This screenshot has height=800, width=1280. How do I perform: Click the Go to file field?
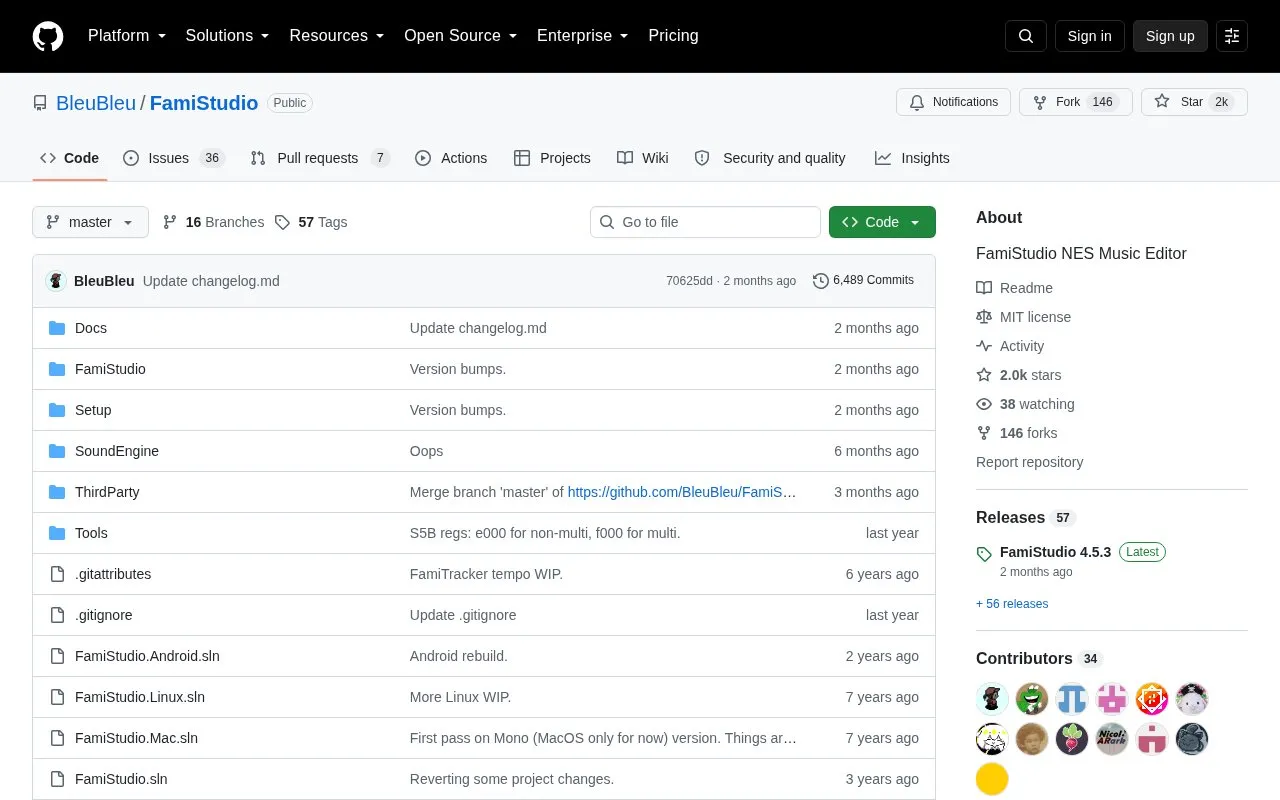coord(705,222)
